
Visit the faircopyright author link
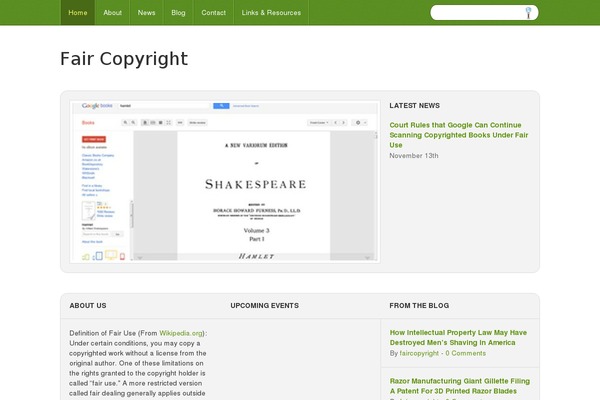[x=419, y=353]
